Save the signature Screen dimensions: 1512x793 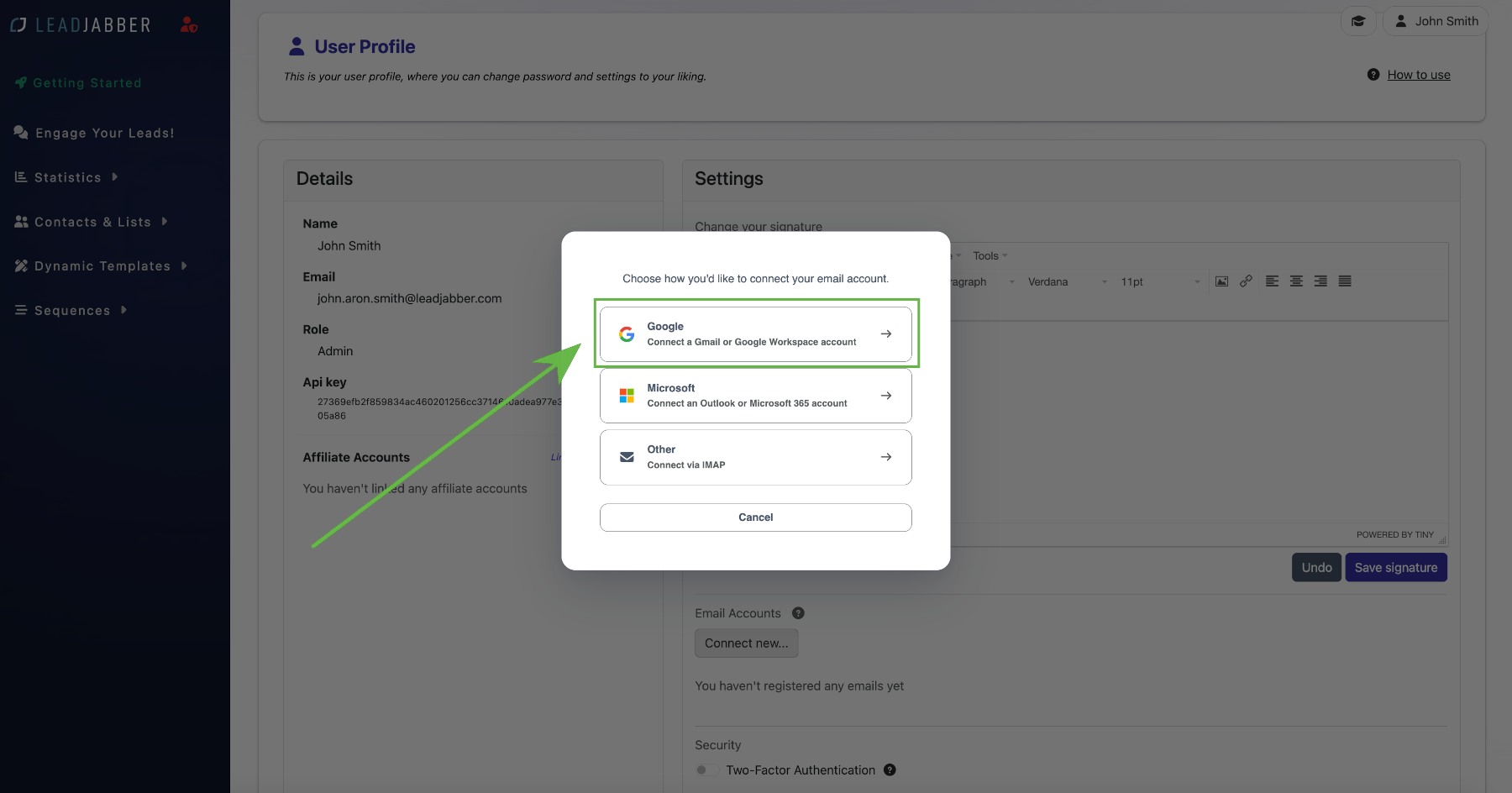pos(1396,568)
